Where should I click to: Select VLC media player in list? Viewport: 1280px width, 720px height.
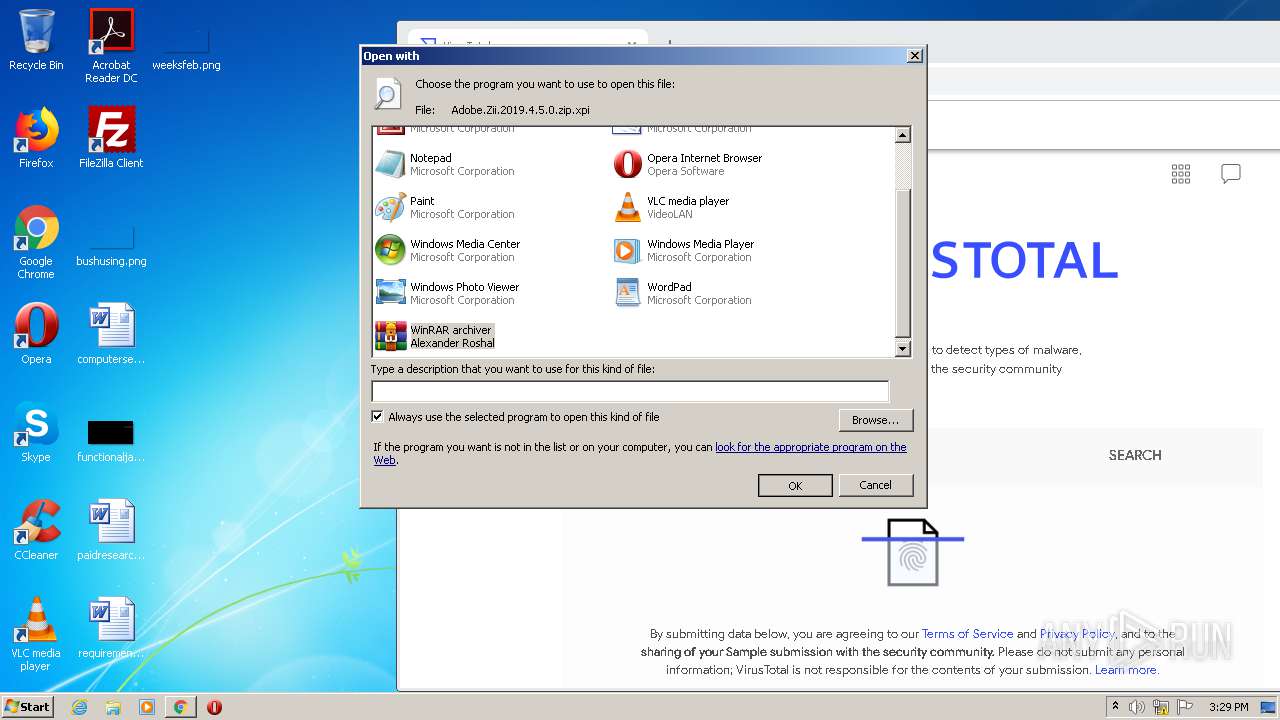pos(672,207)
